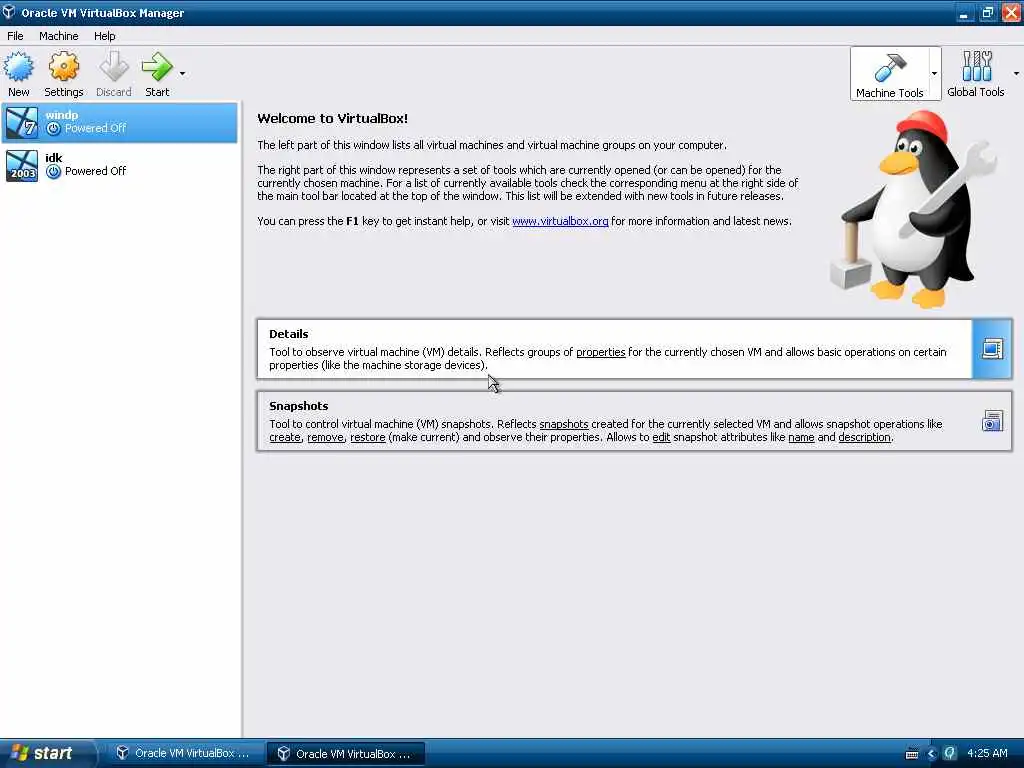The image size is (1024, 768).
Task: Click the snapshots link in Snapshots description
Action: pyautogui.click(x=564, y=424)
